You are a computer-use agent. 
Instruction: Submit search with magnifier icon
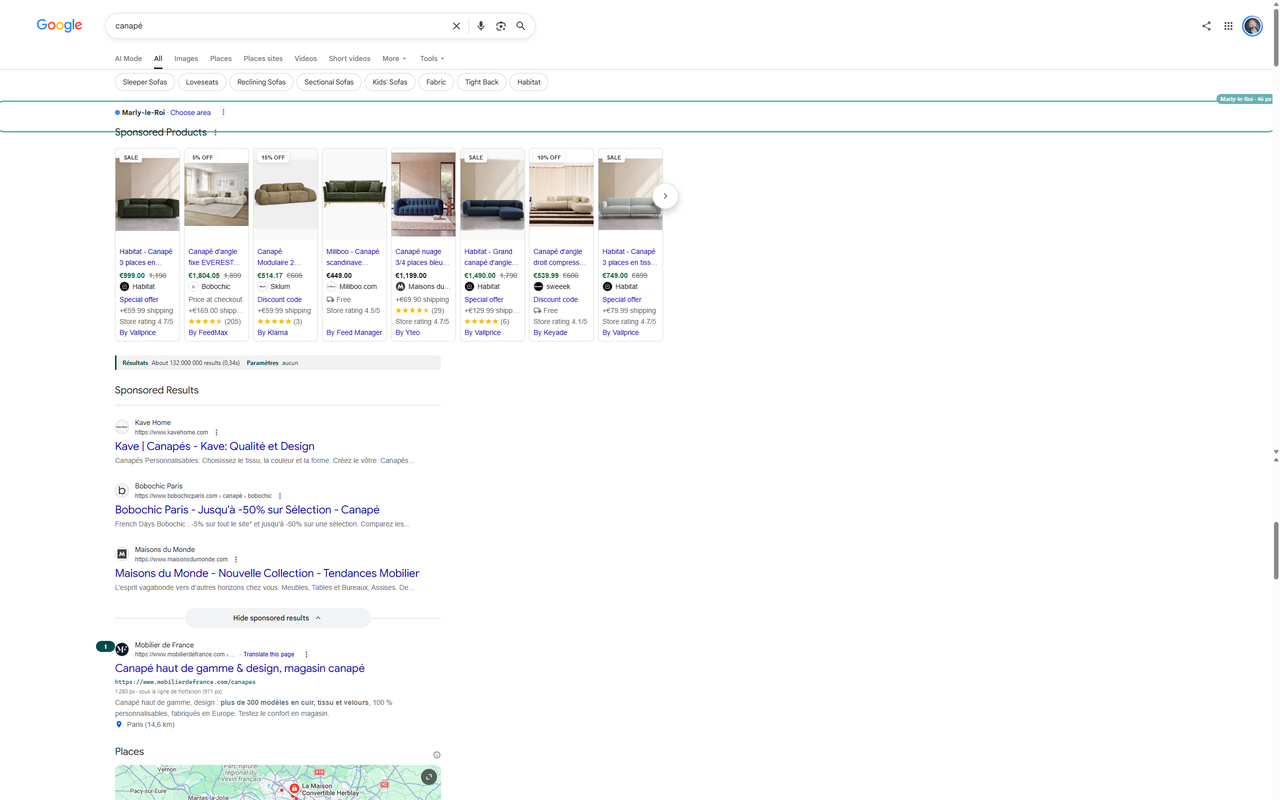521,26
